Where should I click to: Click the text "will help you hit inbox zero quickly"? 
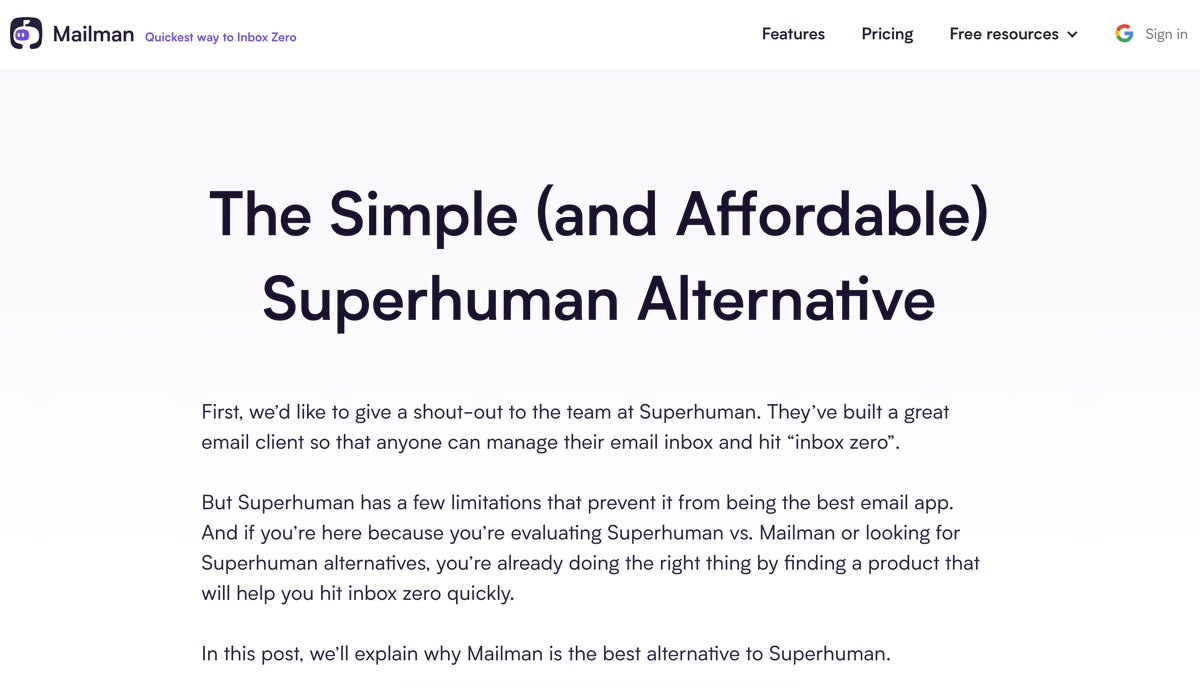pyautogui.click(x=357, y=593)
